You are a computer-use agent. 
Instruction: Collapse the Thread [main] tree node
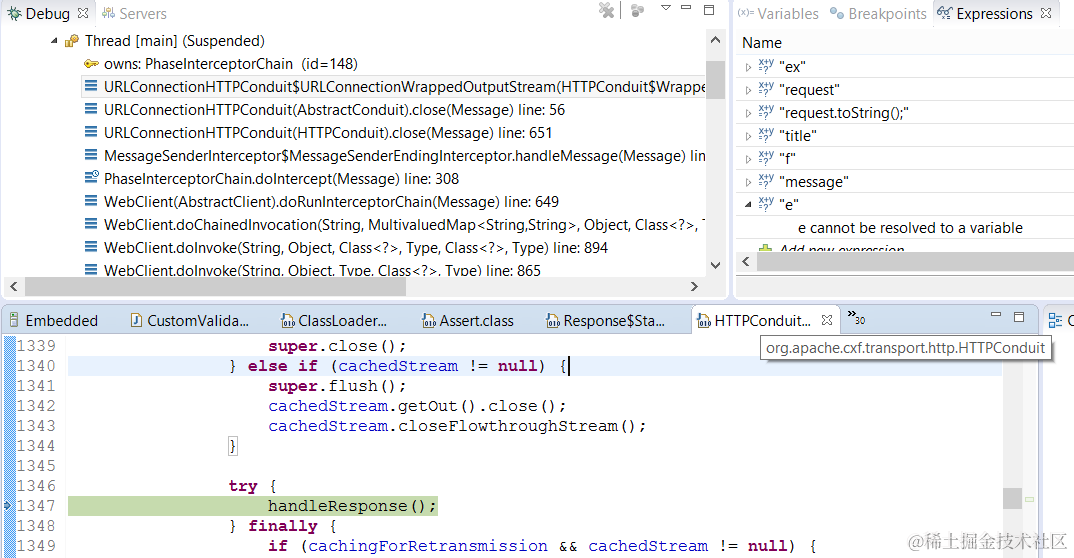click(x=54, y=41)
